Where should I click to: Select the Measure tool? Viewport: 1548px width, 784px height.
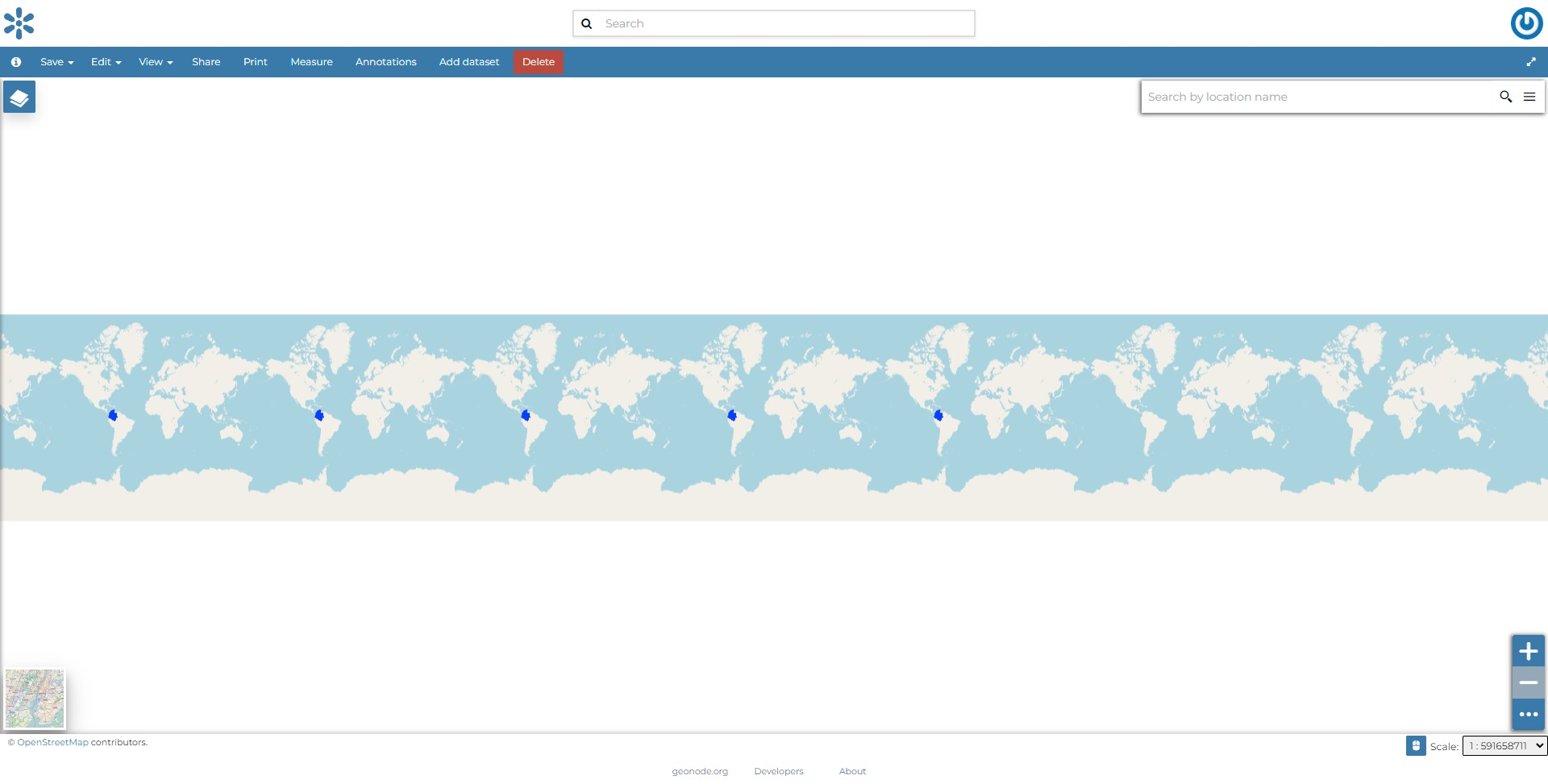311,61
